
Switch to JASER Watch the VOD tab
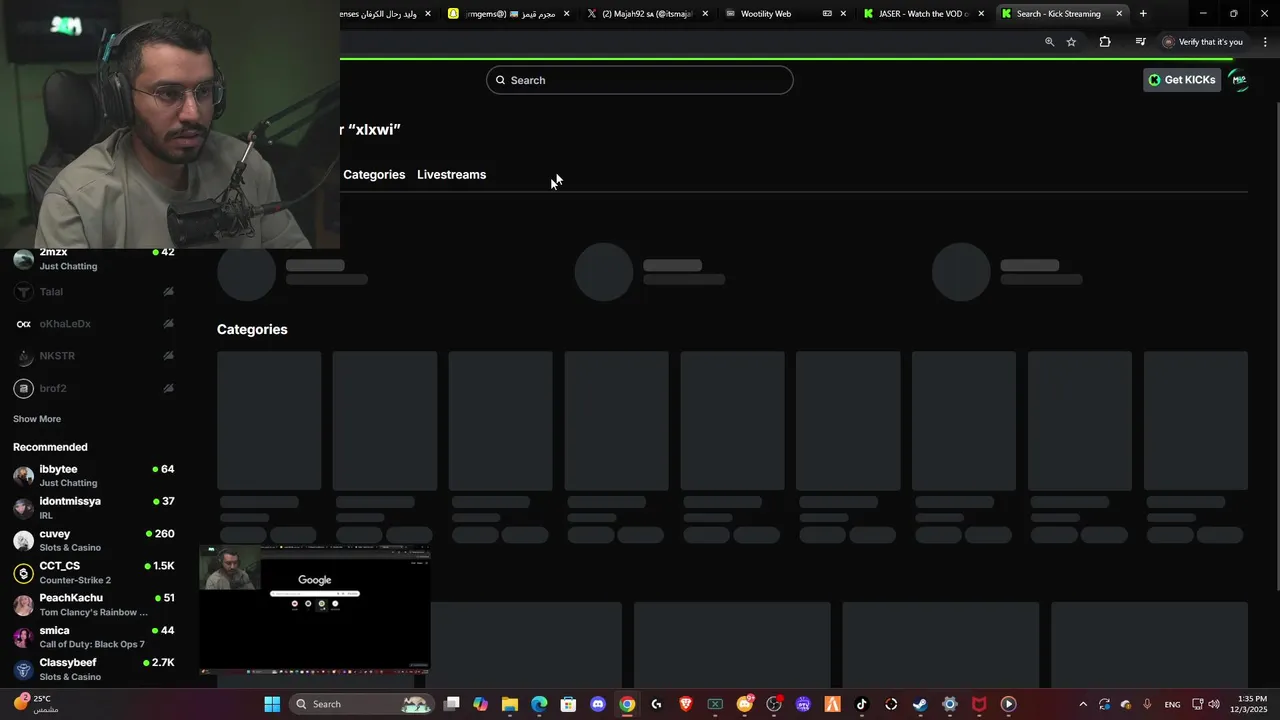(x=924, y=14)
